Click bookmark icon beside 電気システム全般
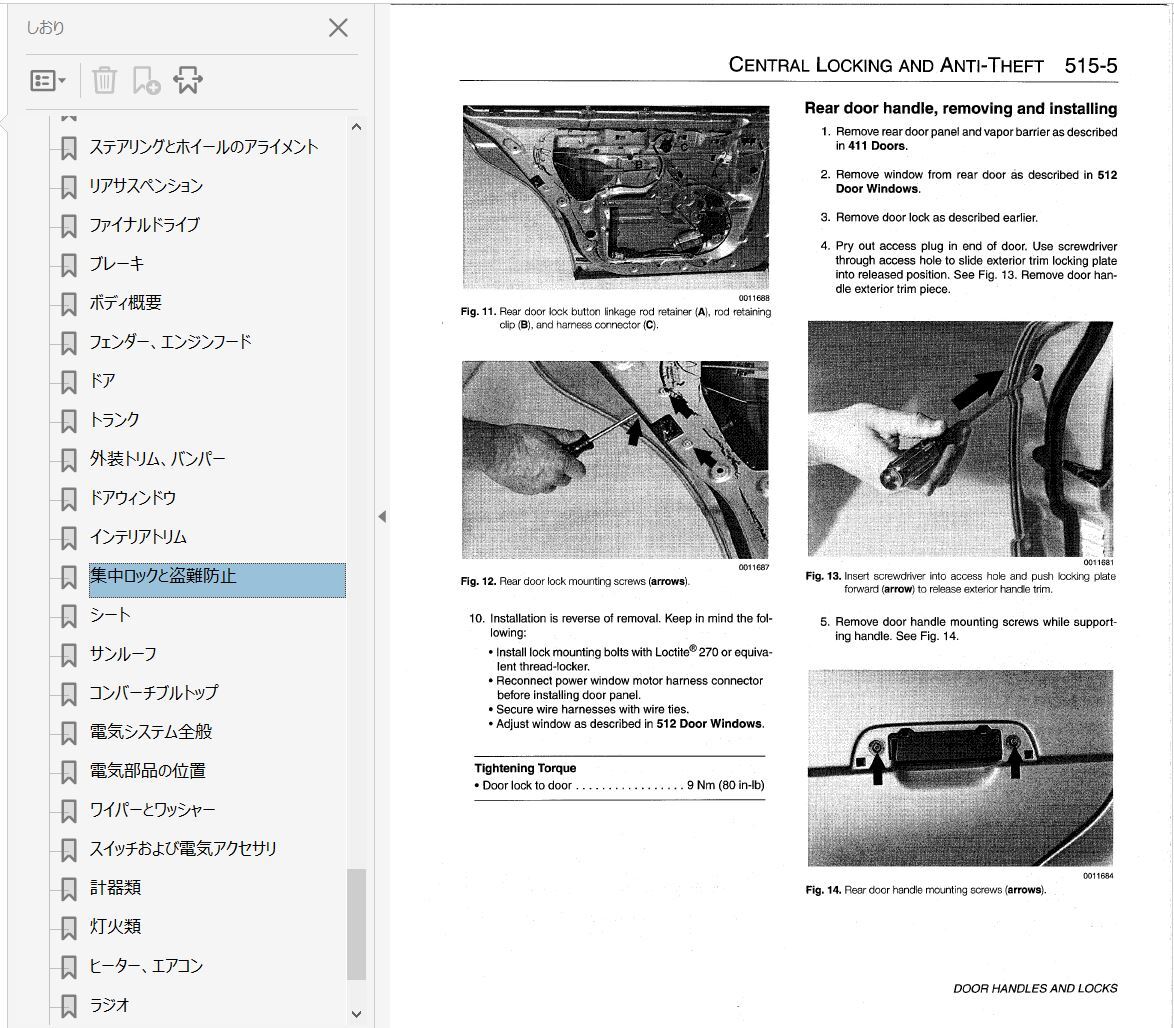This screenshot has height=1028, width=1174. 68,733
